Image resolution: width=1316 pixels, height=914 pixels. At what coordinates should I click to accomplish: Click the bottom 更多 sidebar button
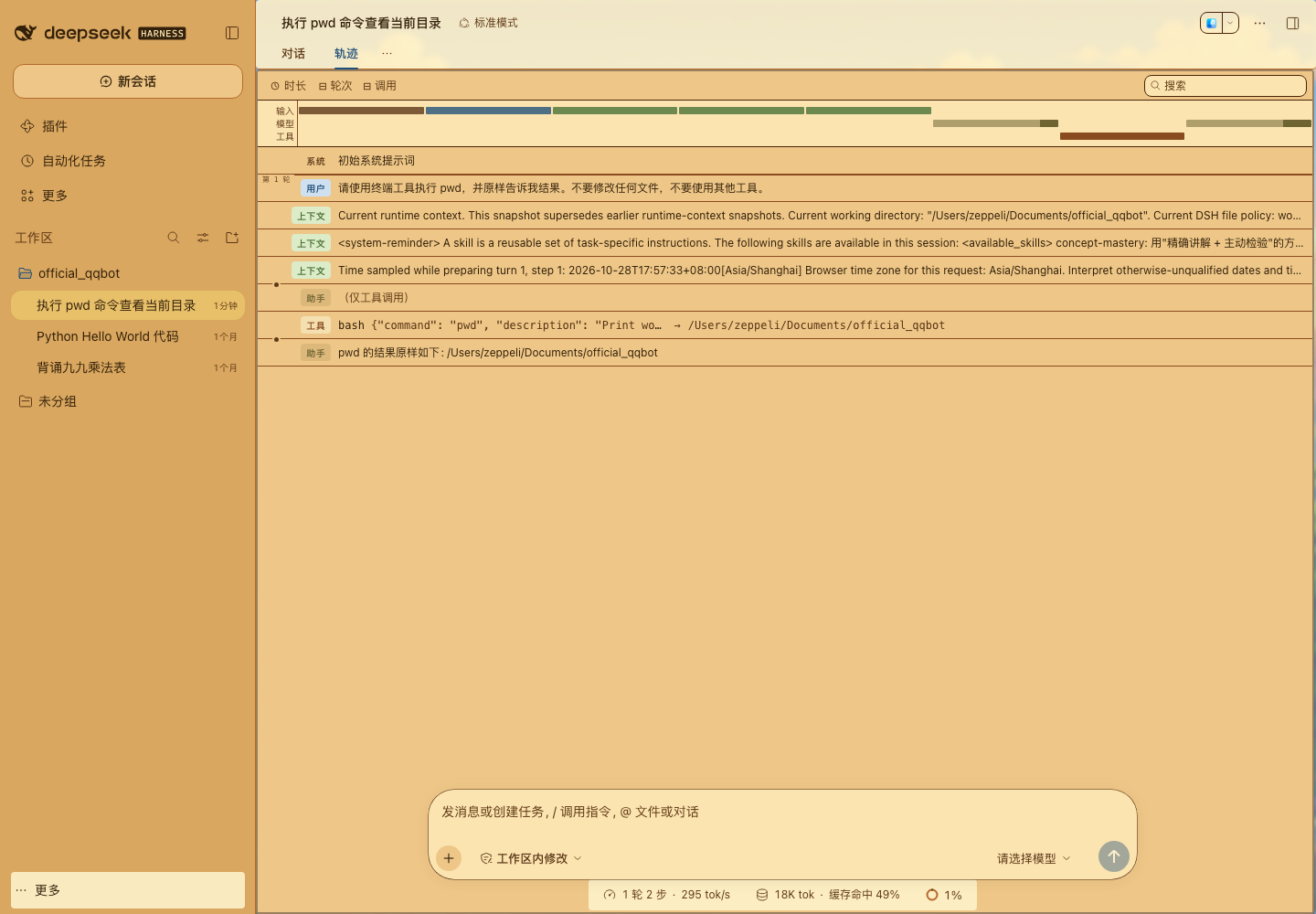pyautogui.click(x=128, y=890)
